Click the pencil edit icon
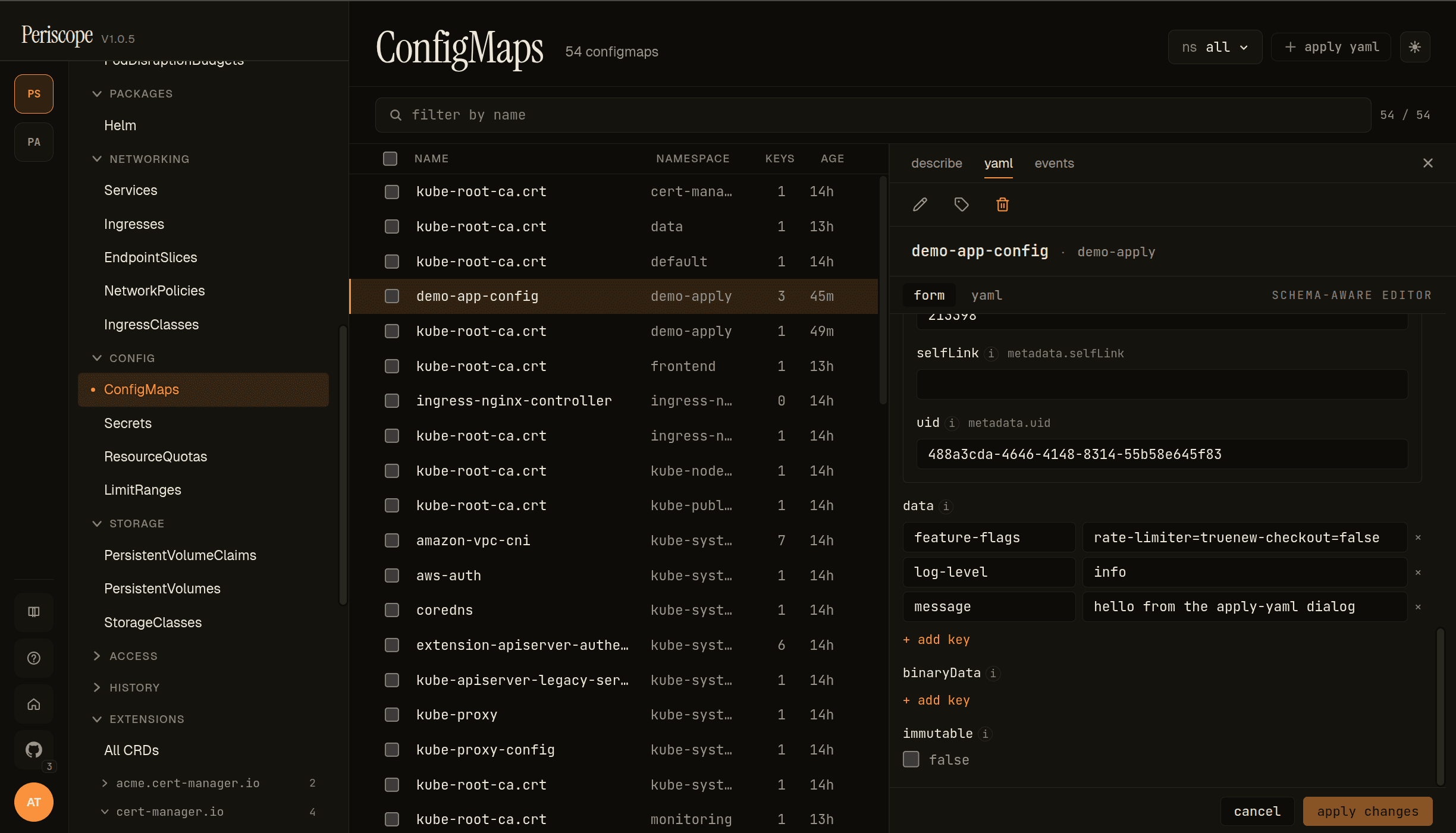The width and height of the screenshot is (1456, 833). tap(920, 205)
